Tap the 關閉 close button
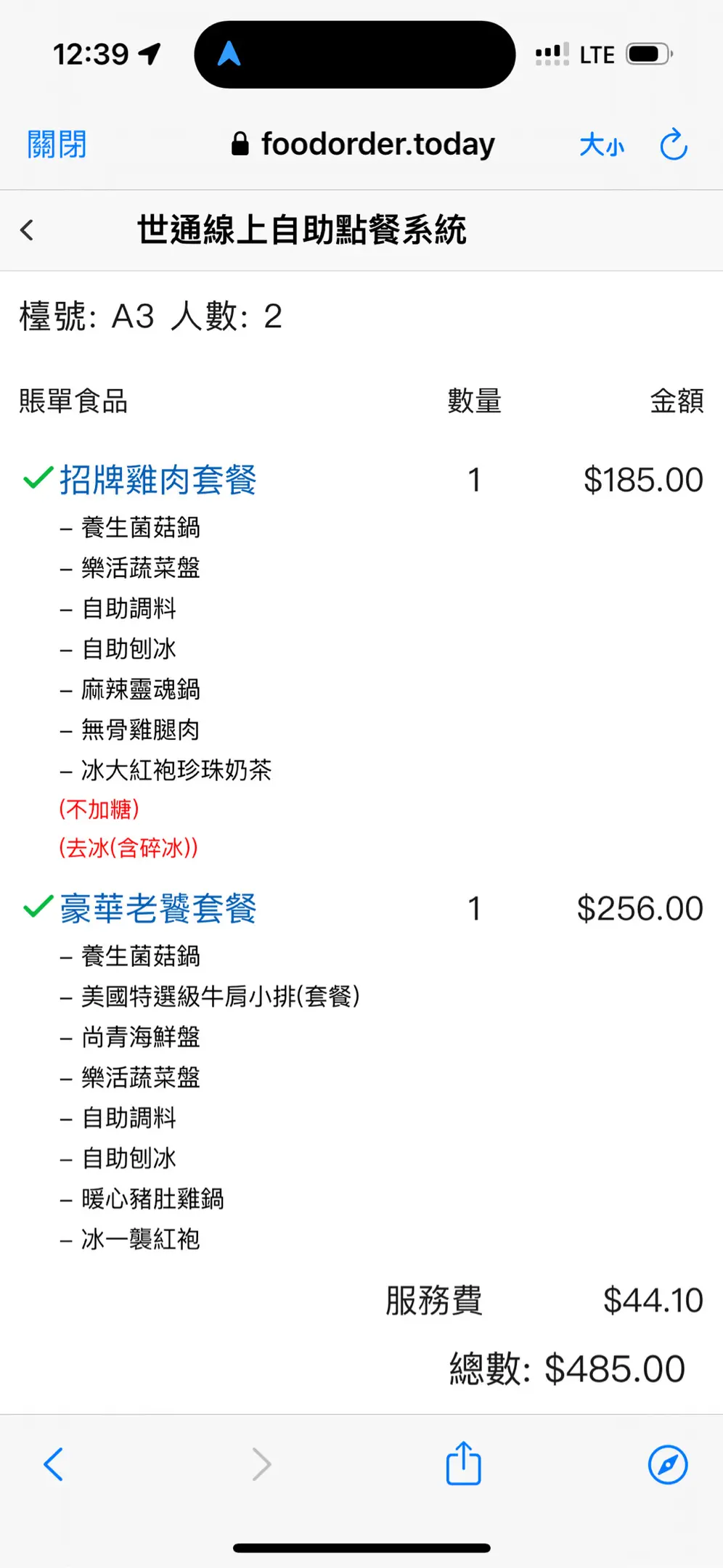Screen dimensions: 723x1568 click(x=57, y=144)
